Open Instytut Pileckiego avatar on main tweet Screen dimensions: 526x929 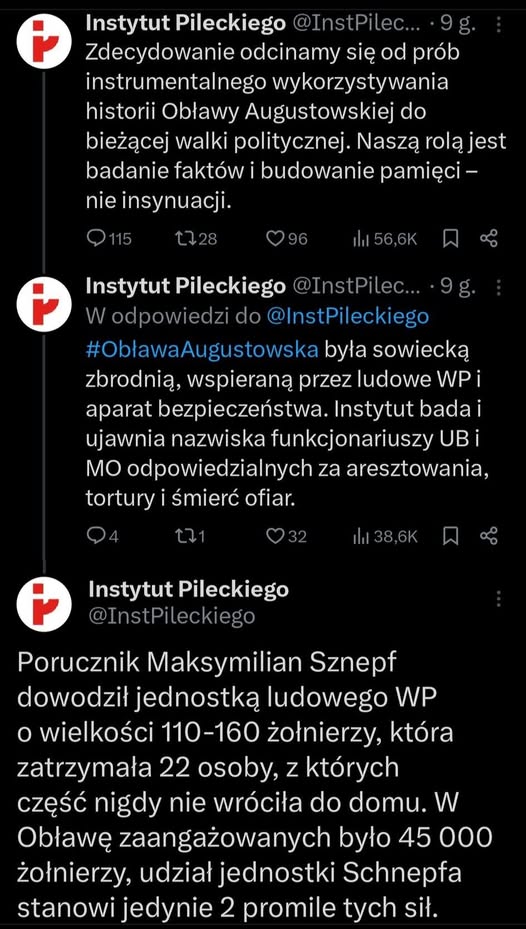(x=44, y=604)
